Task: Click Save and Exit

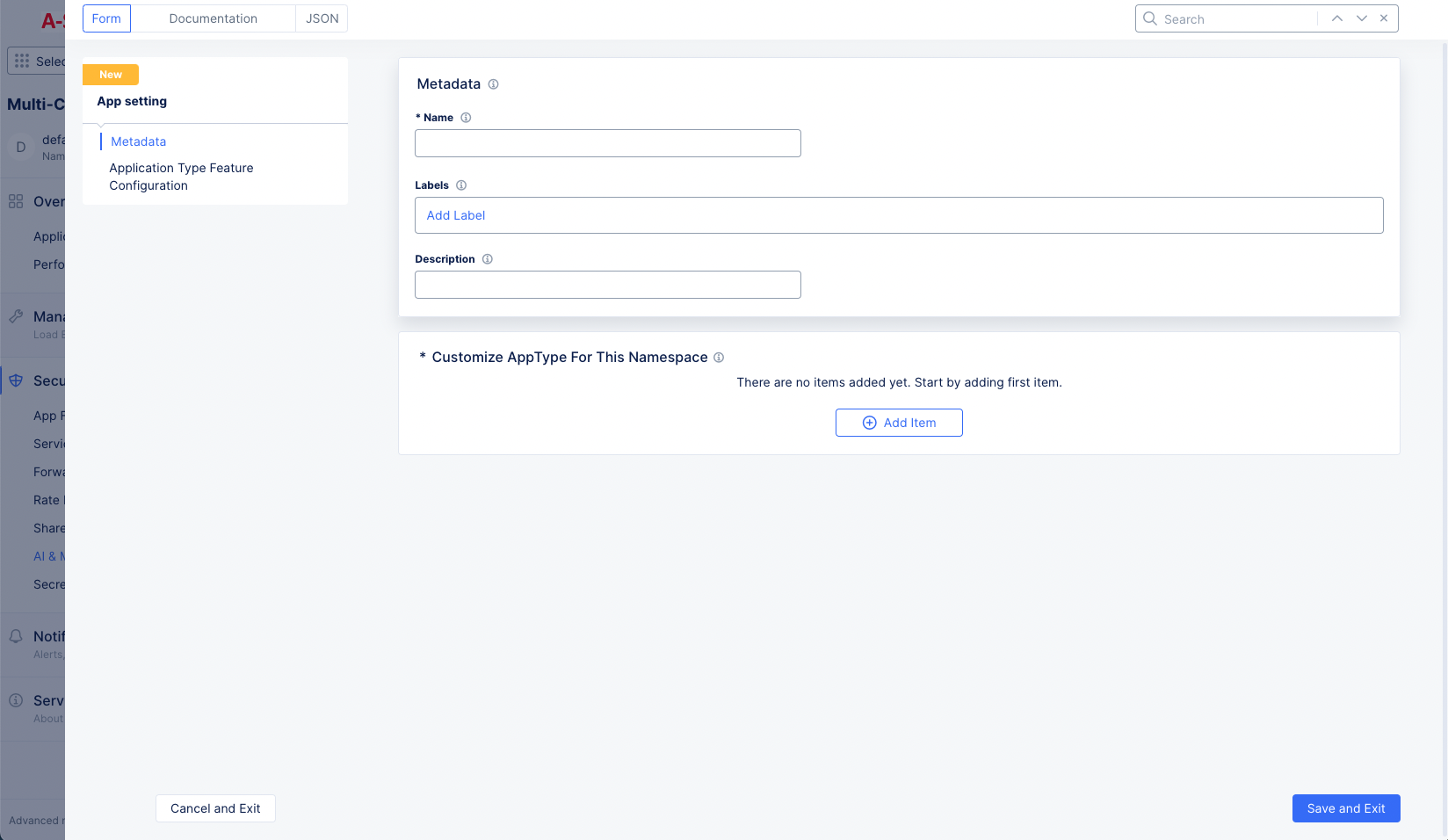Action: pyautogui.click(x=1345, y=807)
